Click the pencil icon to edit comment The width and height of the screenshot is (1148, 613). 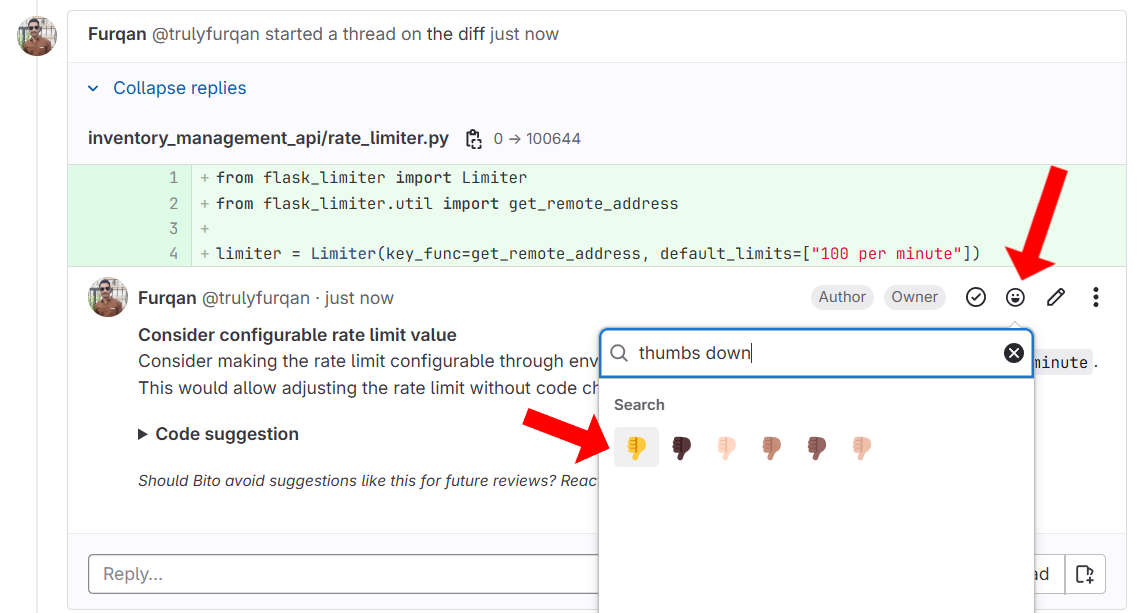1055,297
